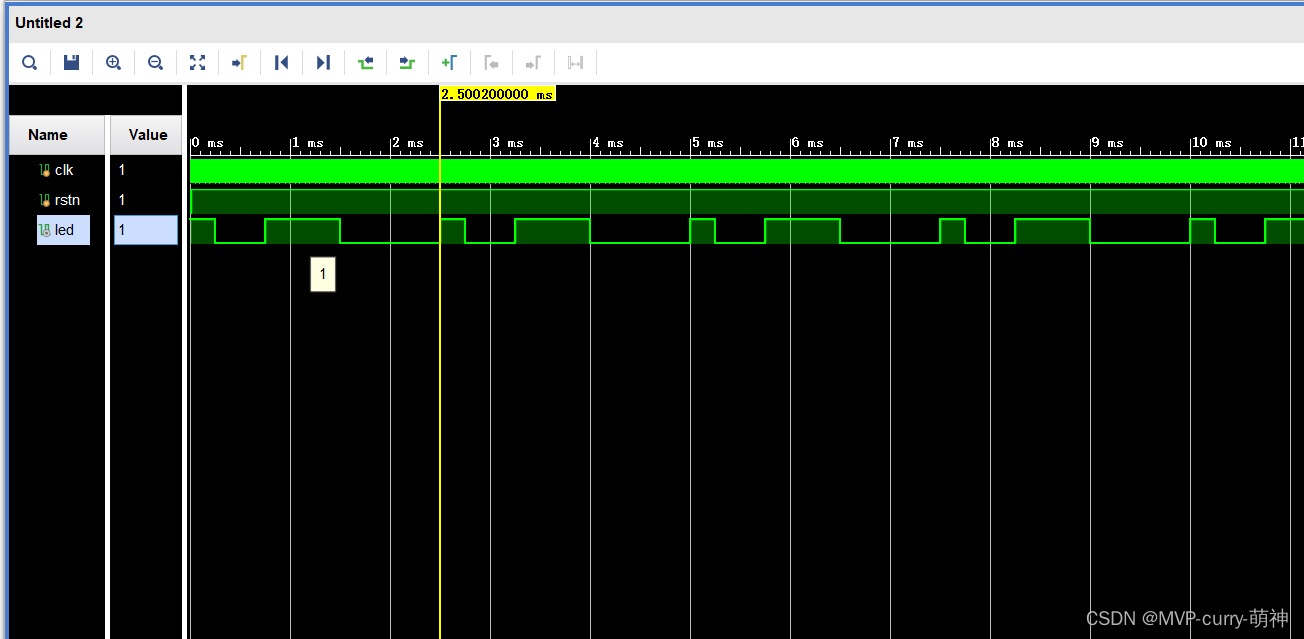Click the next marker icon
This screenshot has width=1304, height=639.
pyautogui.click(x=533, y=63)
